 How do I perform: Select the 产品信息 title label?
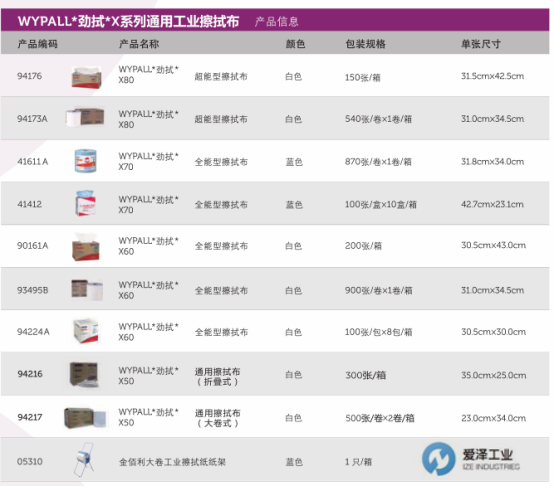point(277,22)
